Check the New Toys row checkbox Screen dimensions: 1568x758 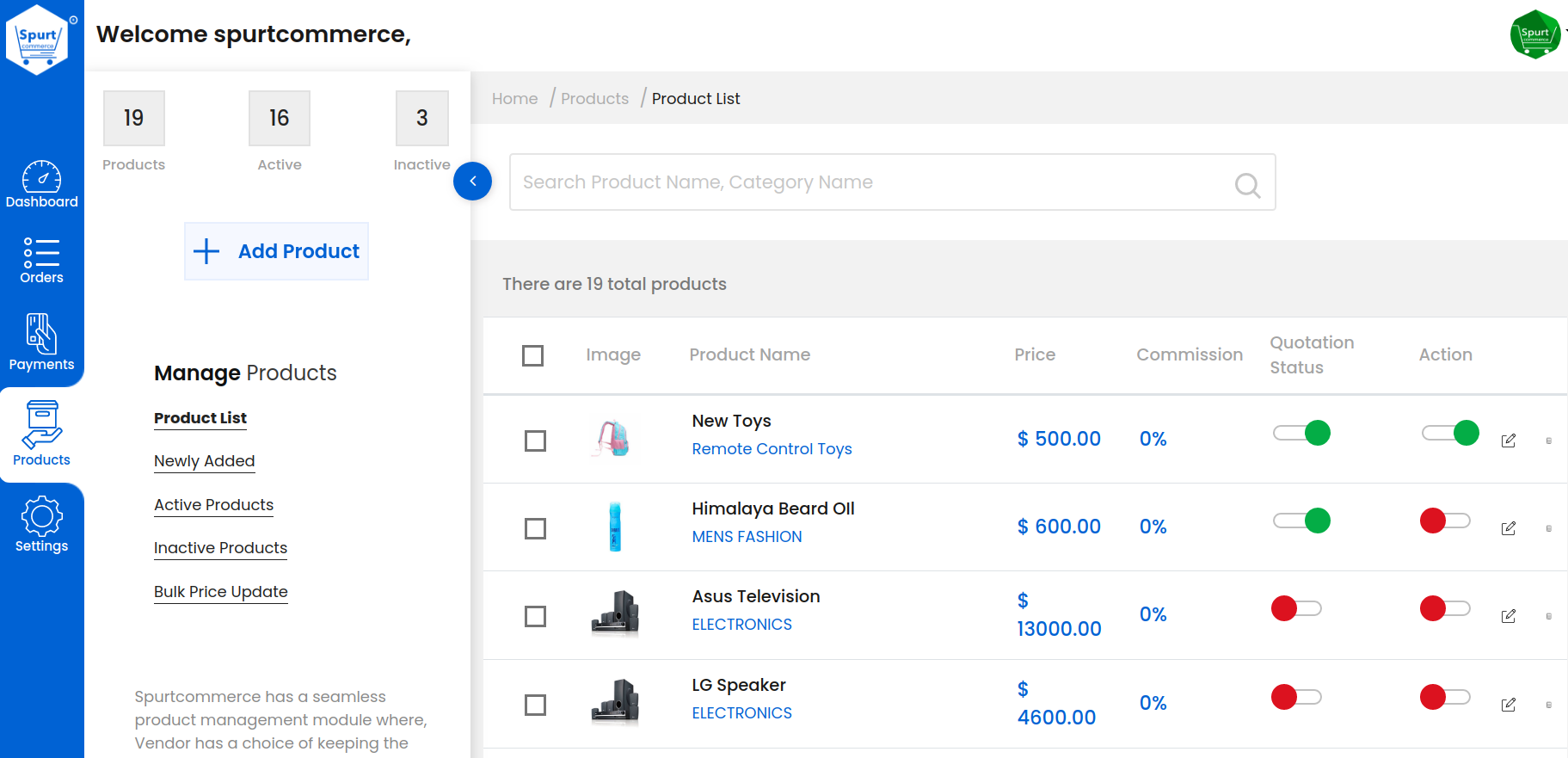(535, 441)
